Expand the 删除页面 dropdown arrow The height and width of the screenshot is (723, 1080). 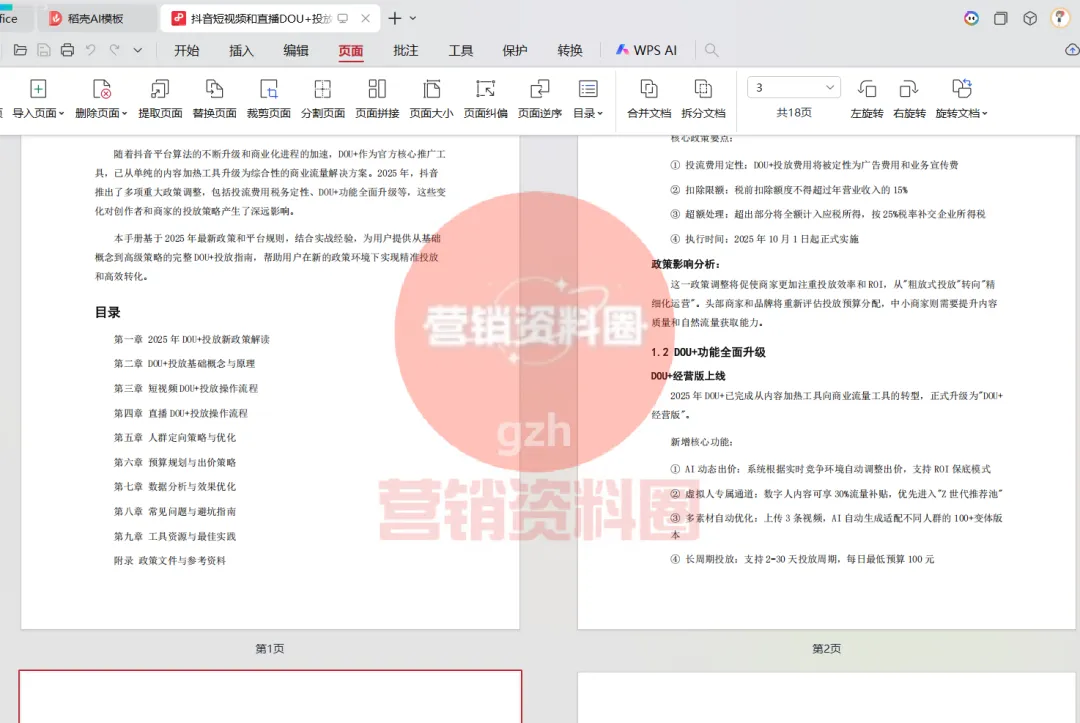125,114
